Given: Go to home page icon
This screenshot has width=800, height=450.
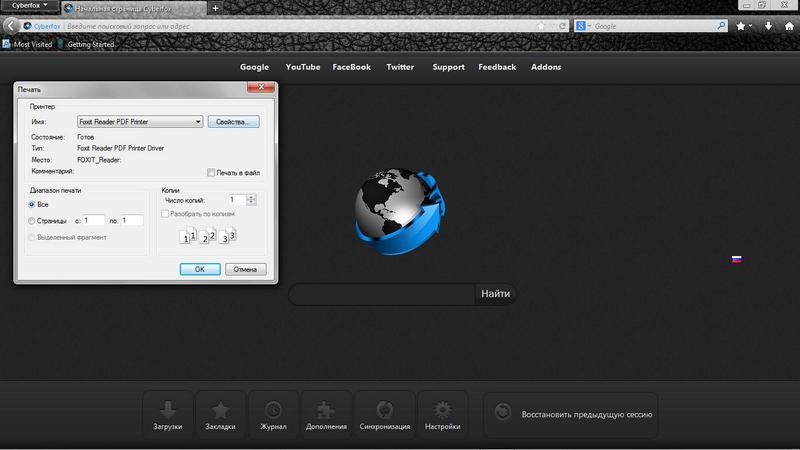Looking at the screenshot, I should click(789, 26).
